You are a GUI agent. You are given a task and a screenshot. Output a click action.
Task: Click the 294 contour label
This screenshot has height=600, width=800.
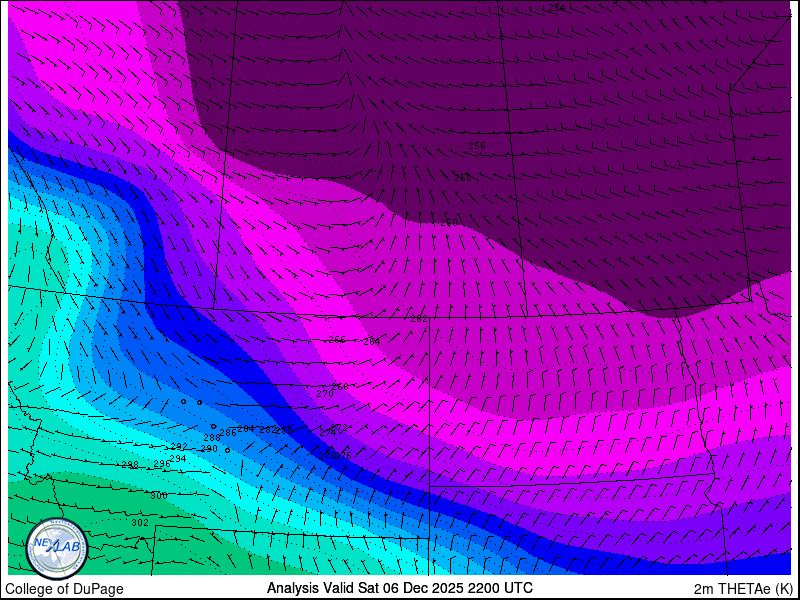178,459
